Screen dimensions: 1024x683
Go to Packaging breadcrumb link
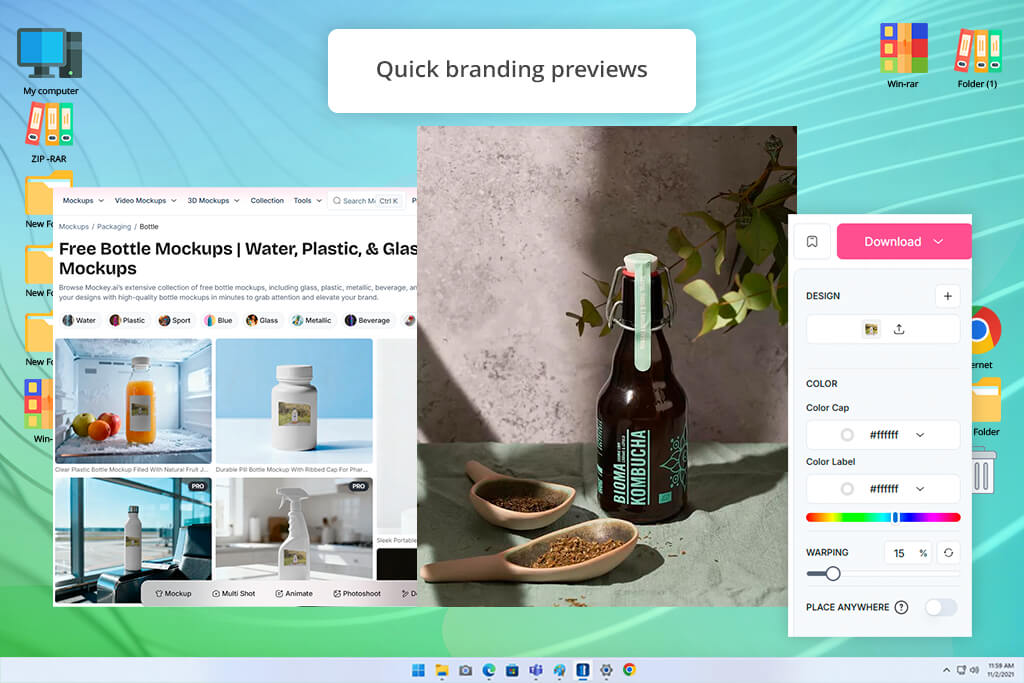(114, 227)
